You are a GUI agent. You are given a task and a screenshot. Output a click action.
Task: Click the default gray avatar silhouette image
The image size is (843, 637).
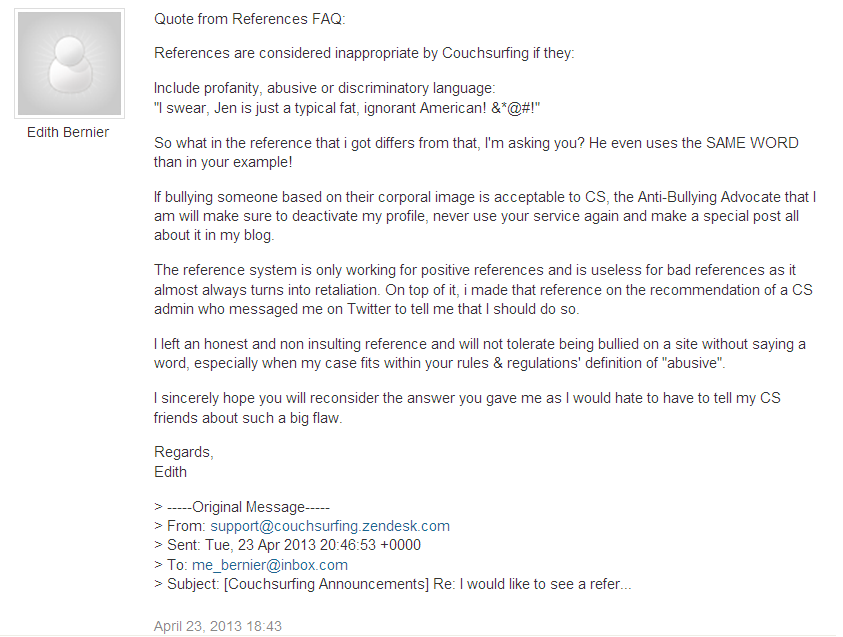pos(69,63)
